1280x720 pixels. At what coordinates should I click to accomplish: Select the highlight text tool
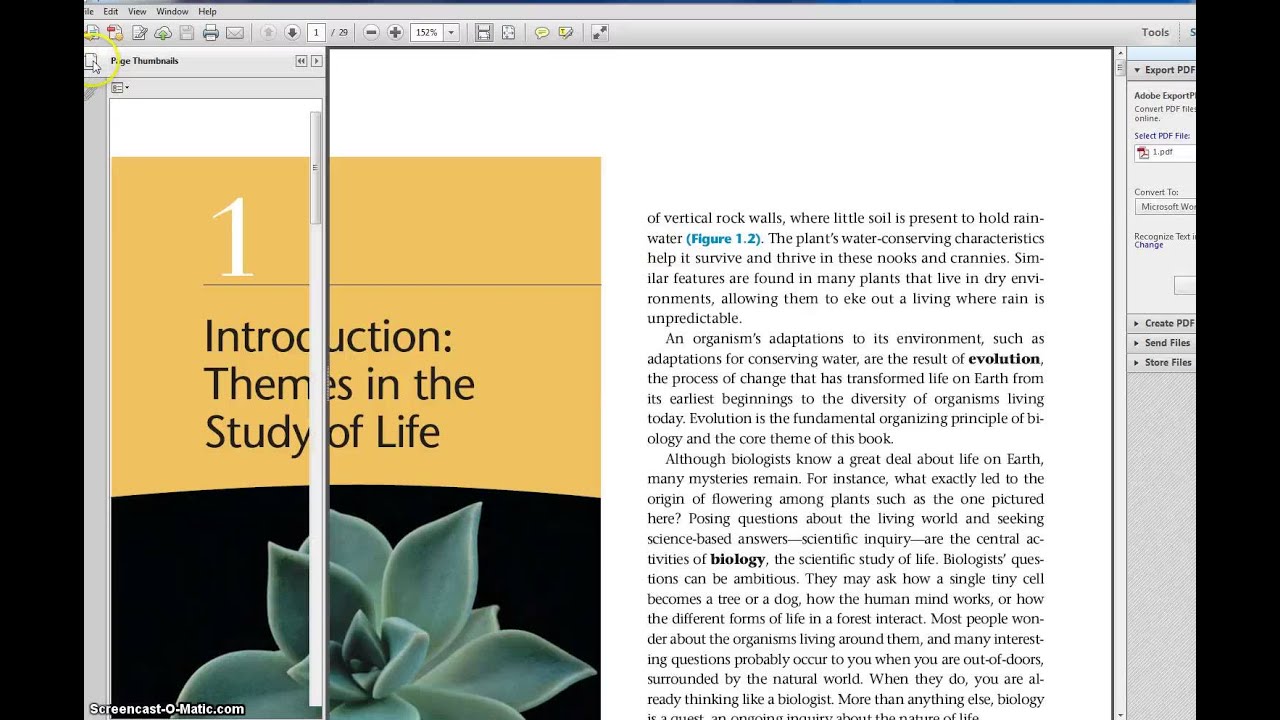pos(566,33)
